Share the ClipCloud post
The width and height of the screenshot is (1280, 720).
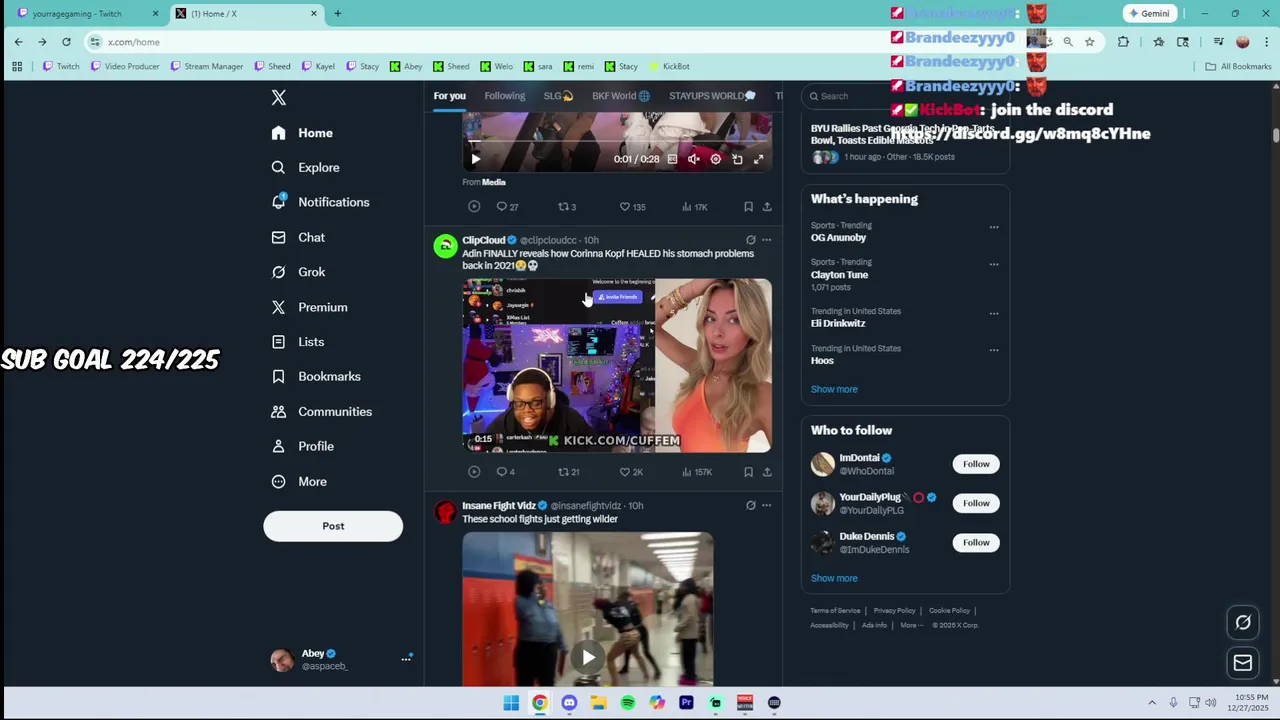[767, 472]
